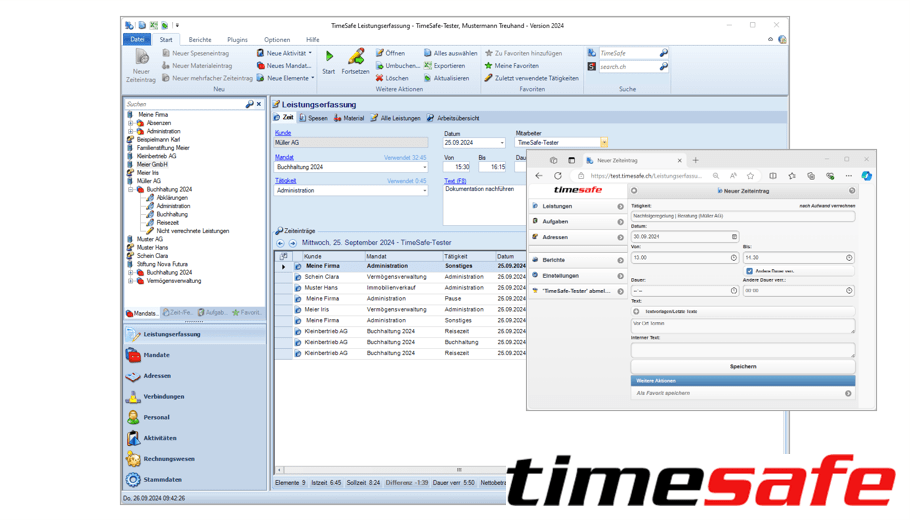This screenshot has height=520, width=910.
Task: Open Rechnungswesen from the navigation sidebar
Action: [x=133, y=459]
